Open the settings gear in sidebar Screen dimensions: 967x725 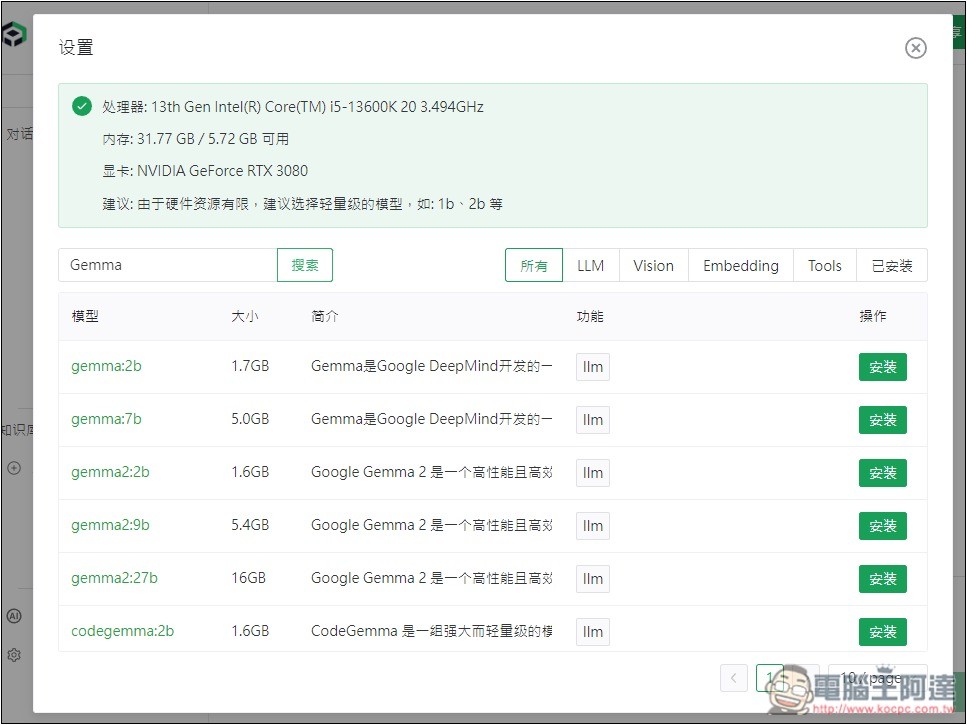coord(14,655)
